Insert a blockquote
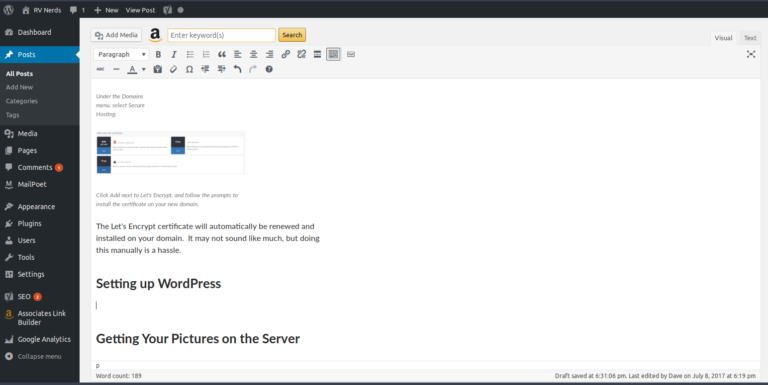This screenshot has height=385, width=768. (x=222, y=54)
